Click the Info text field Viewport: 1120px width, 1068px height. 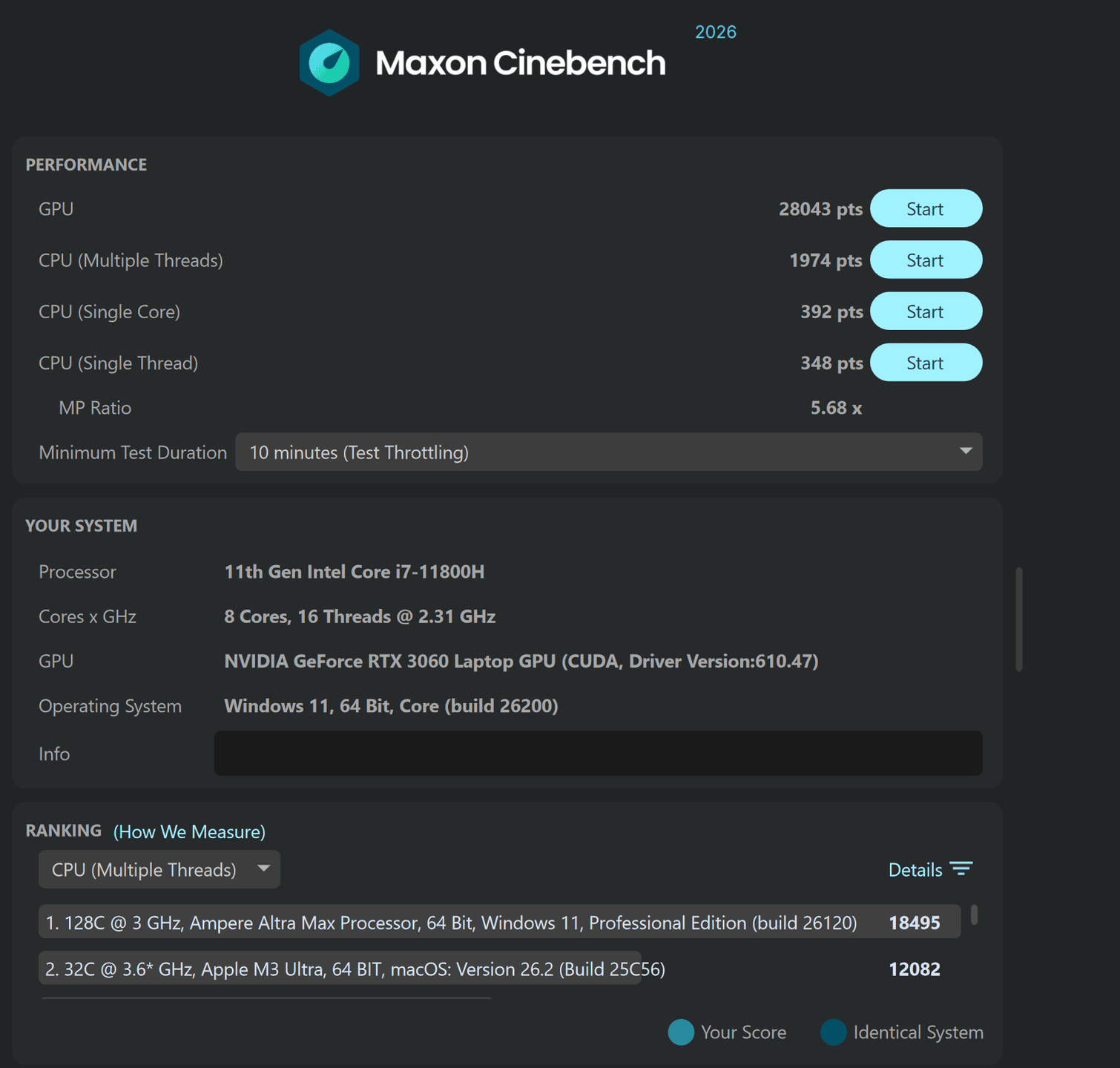(598, 754)
